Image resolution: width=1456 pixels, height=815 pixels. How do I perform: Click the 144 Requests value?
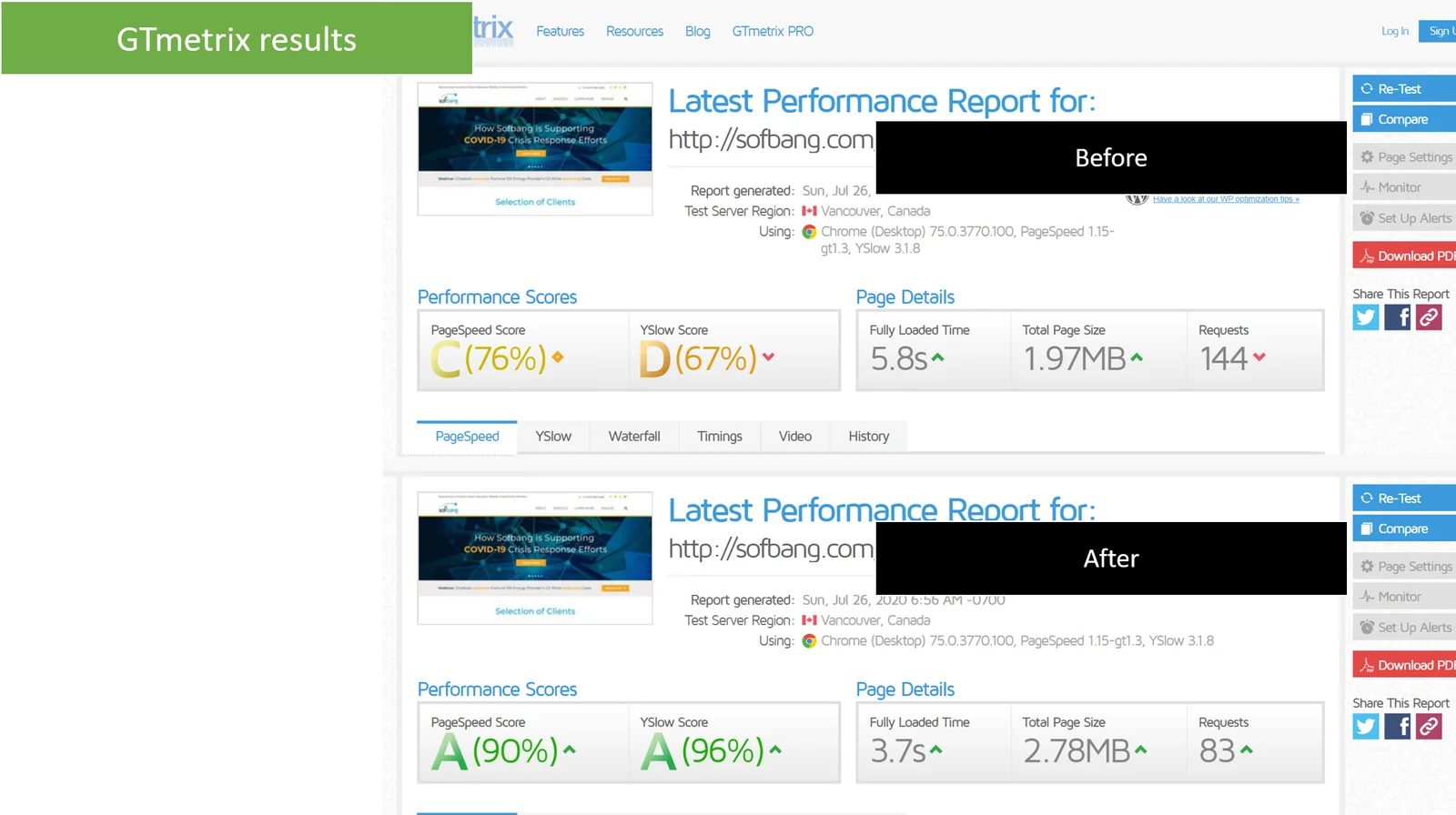coord(1224,358)
